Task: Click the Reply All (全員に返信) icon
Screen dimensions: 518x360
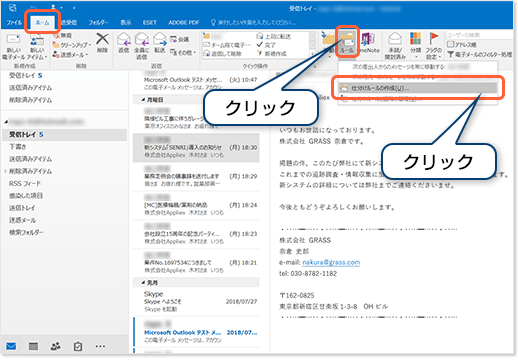Action: pos(142,39)
